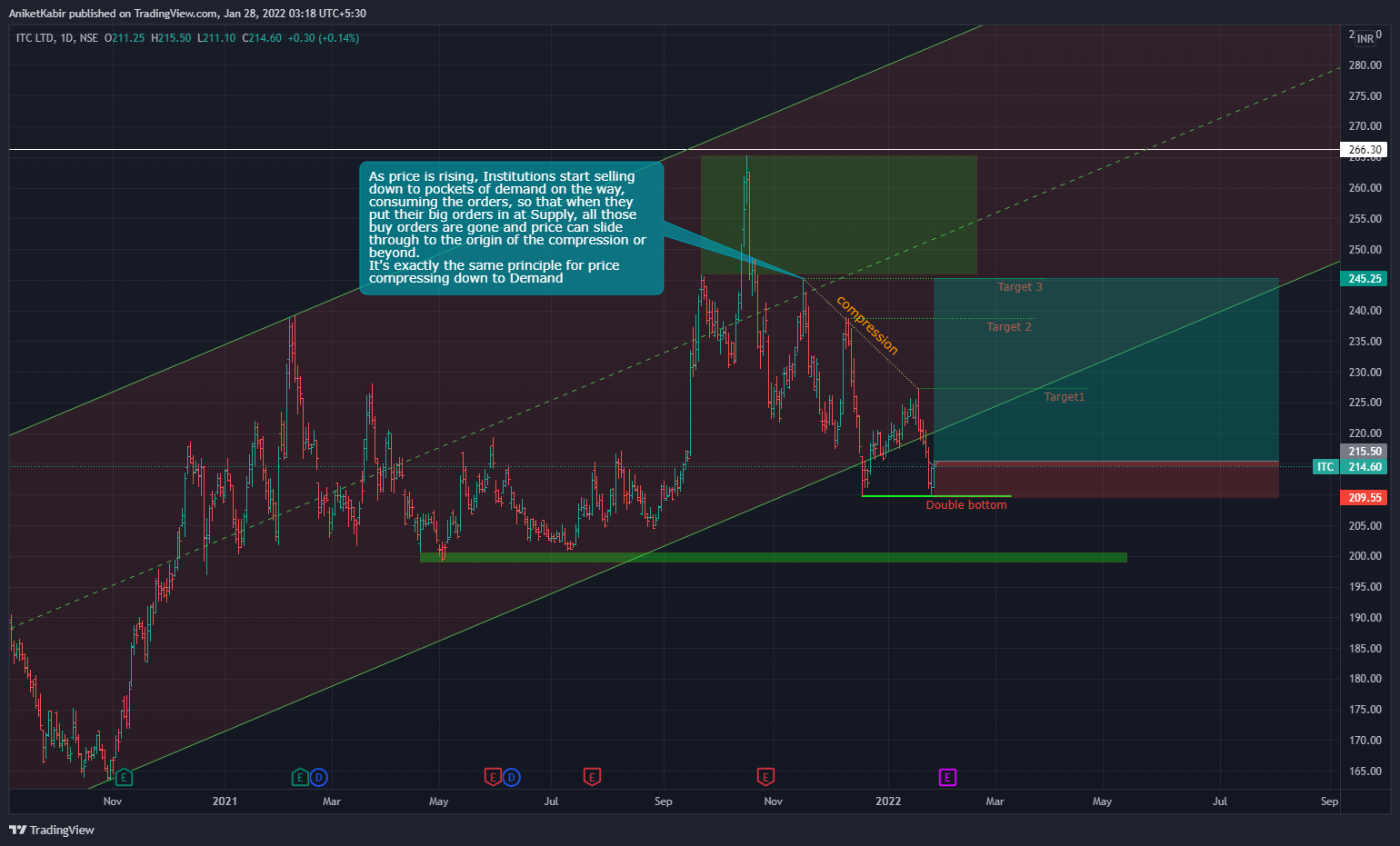The width and height of the screenshot is (1400, 846).
Task: Click the red earnings E marker near Nov 2021
Action: 765,777
